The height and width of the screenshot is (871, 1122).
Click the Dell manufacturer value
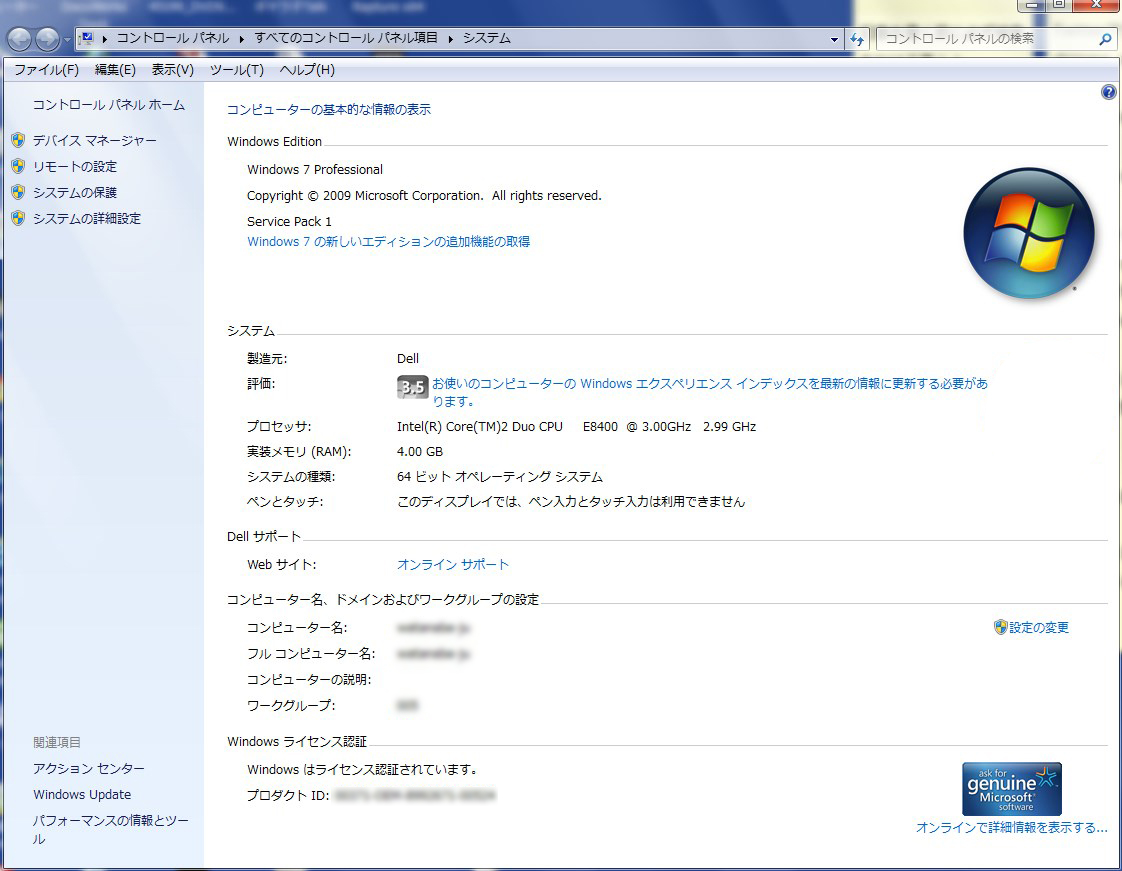tap(408, 359)
